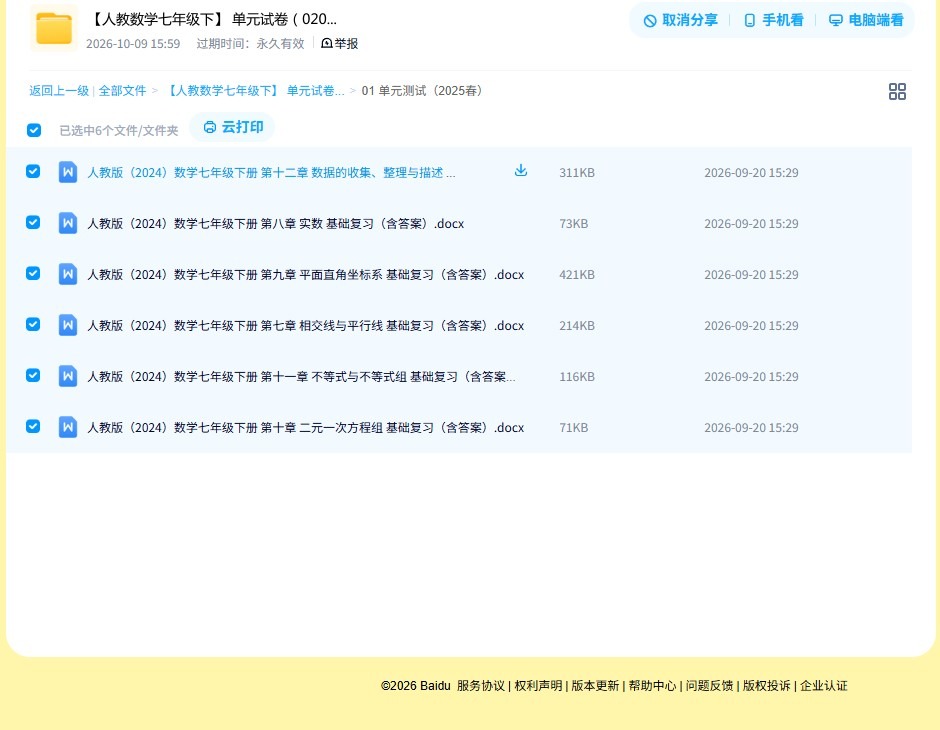Click the 01 单元测试（2025春） breadcrumb text
The height and width of the screenshot is (730, 940).
423,91
